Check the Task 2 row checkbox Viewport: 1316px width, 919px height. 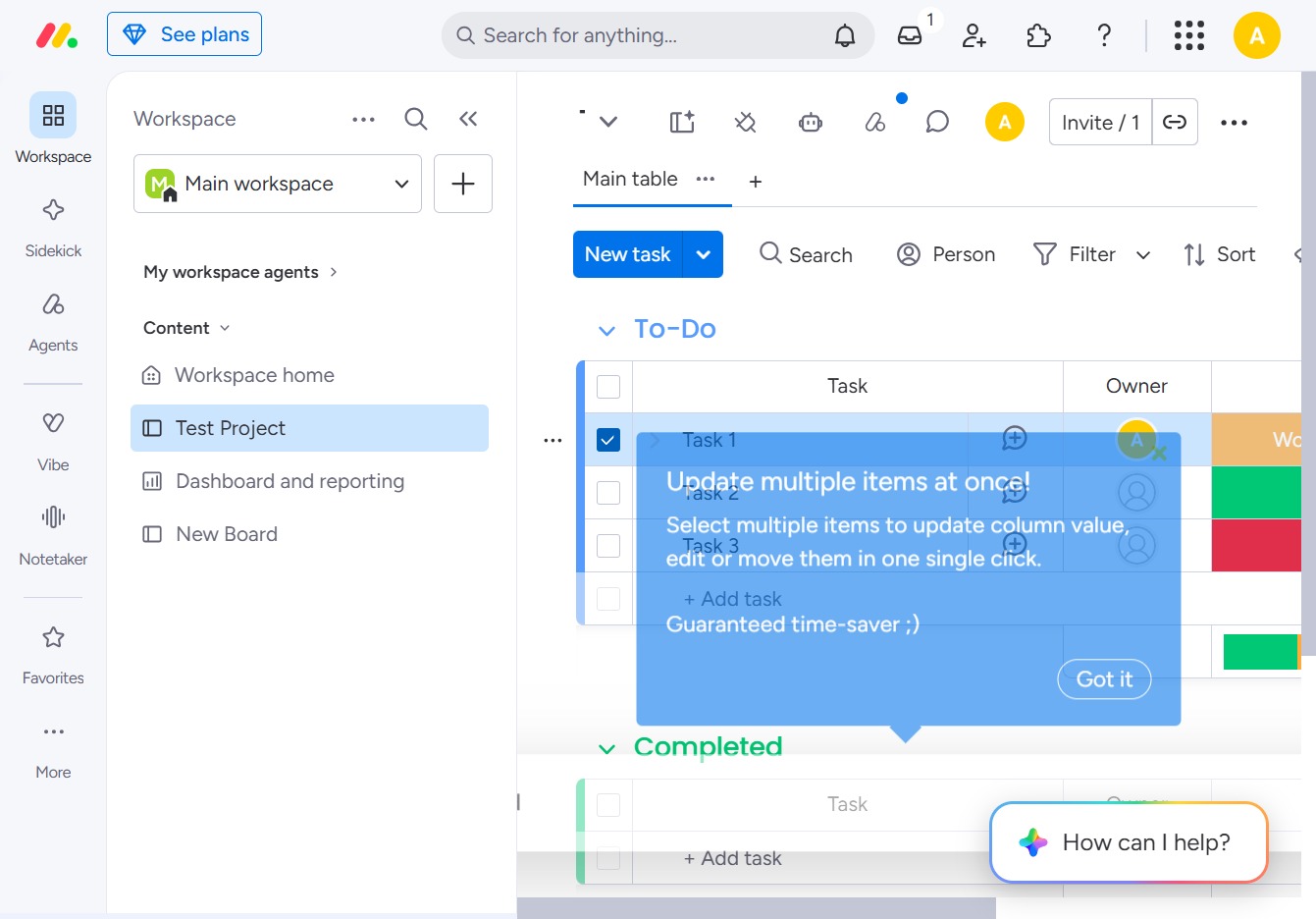[x=608, y=493]
